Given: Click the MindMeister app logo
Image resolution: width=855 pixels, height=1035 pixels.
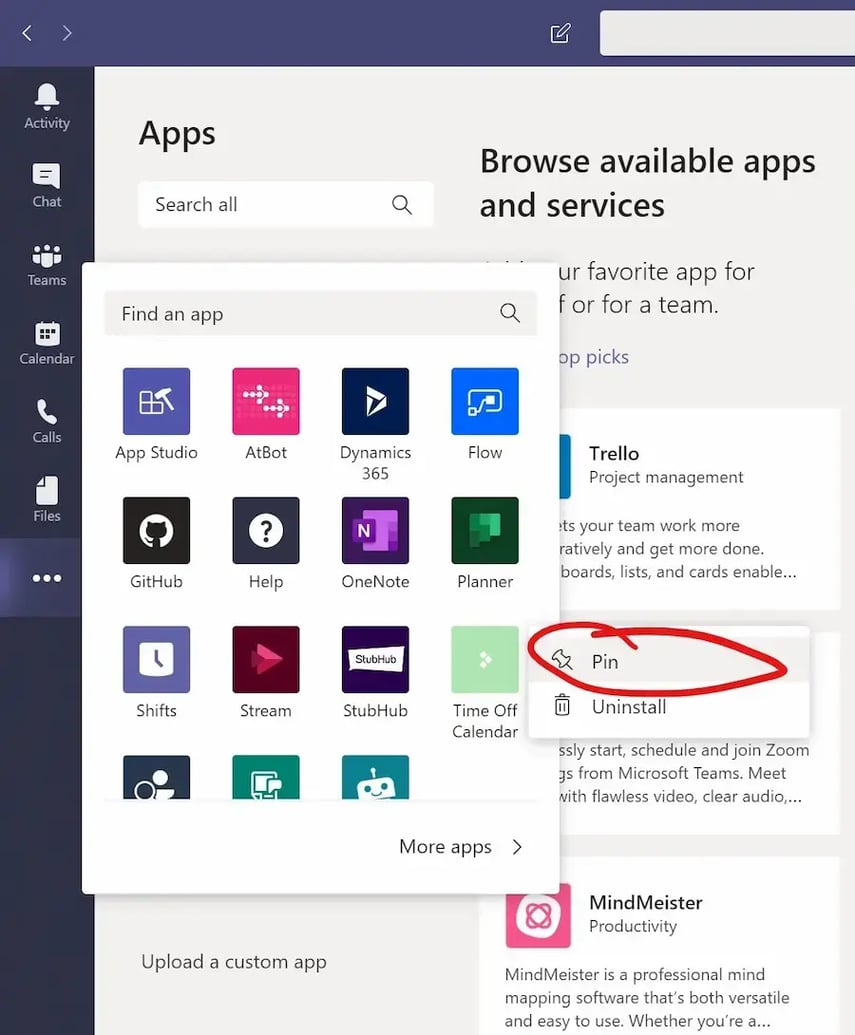Looking at the screenshot, I should (x=538, y=916).
